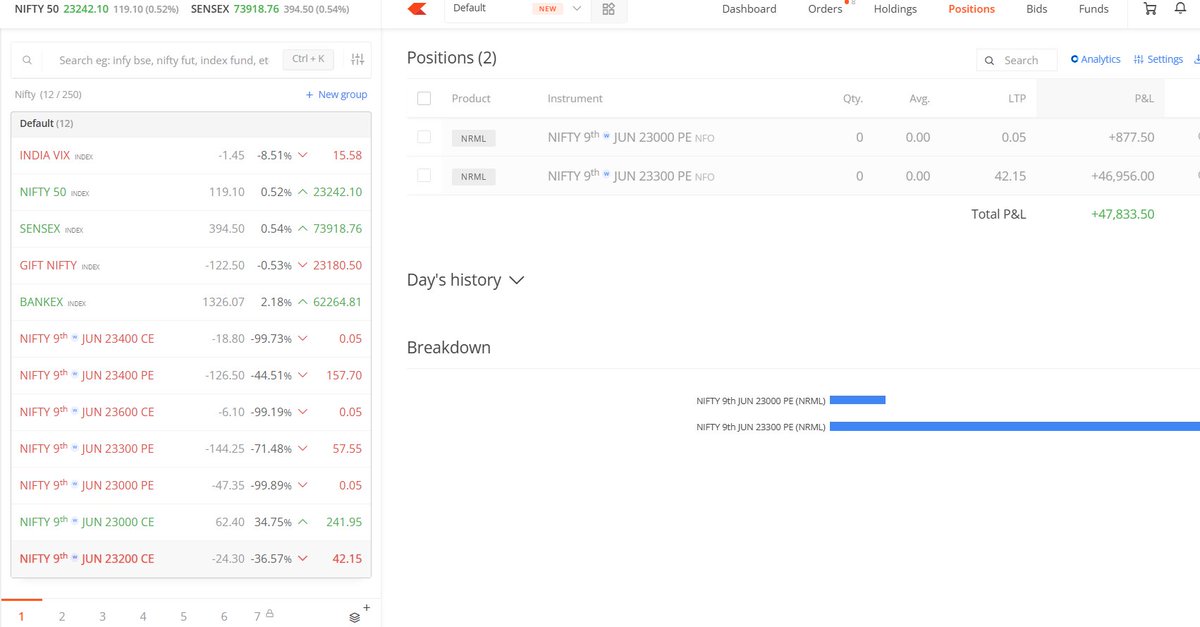Viewport: 1200px width, 627px height.
Task: Click the lock icon on watchlist page 7
Action: [269, 614]
